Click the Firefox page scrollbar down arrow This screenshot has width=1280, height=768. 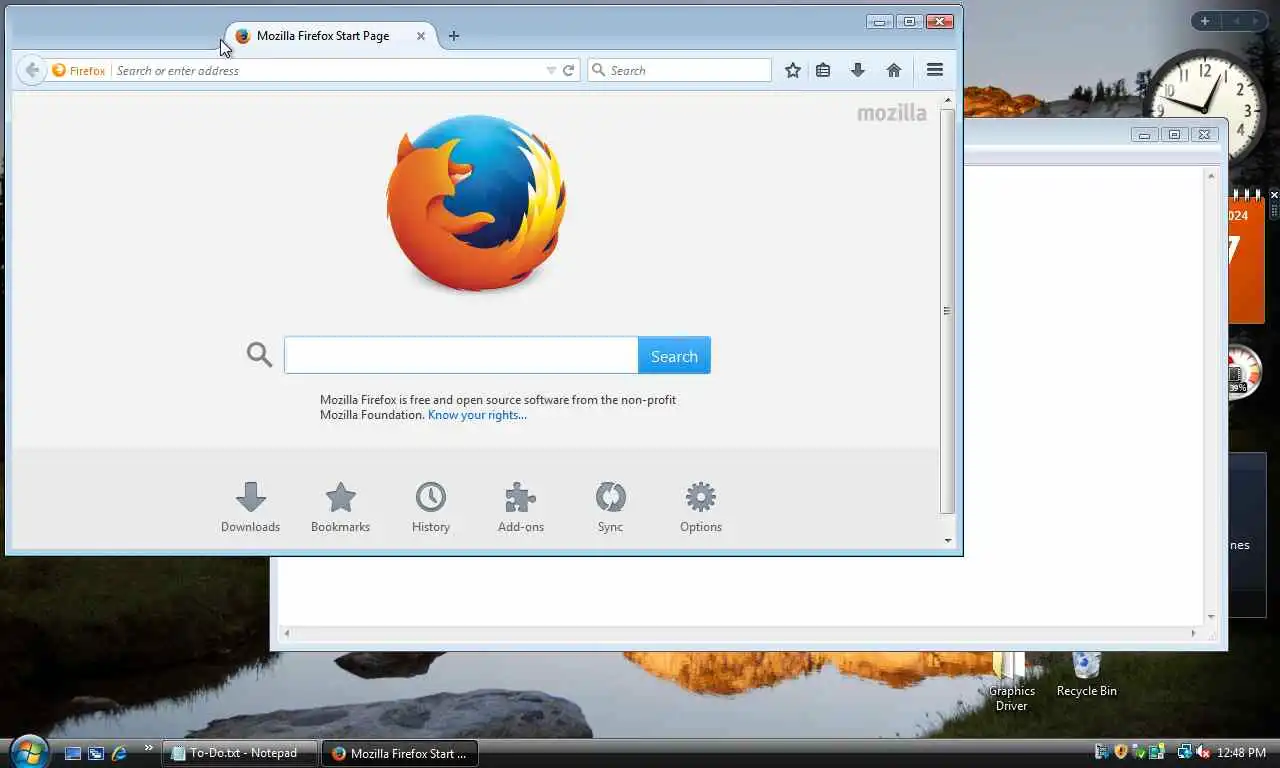coord(948,541)
